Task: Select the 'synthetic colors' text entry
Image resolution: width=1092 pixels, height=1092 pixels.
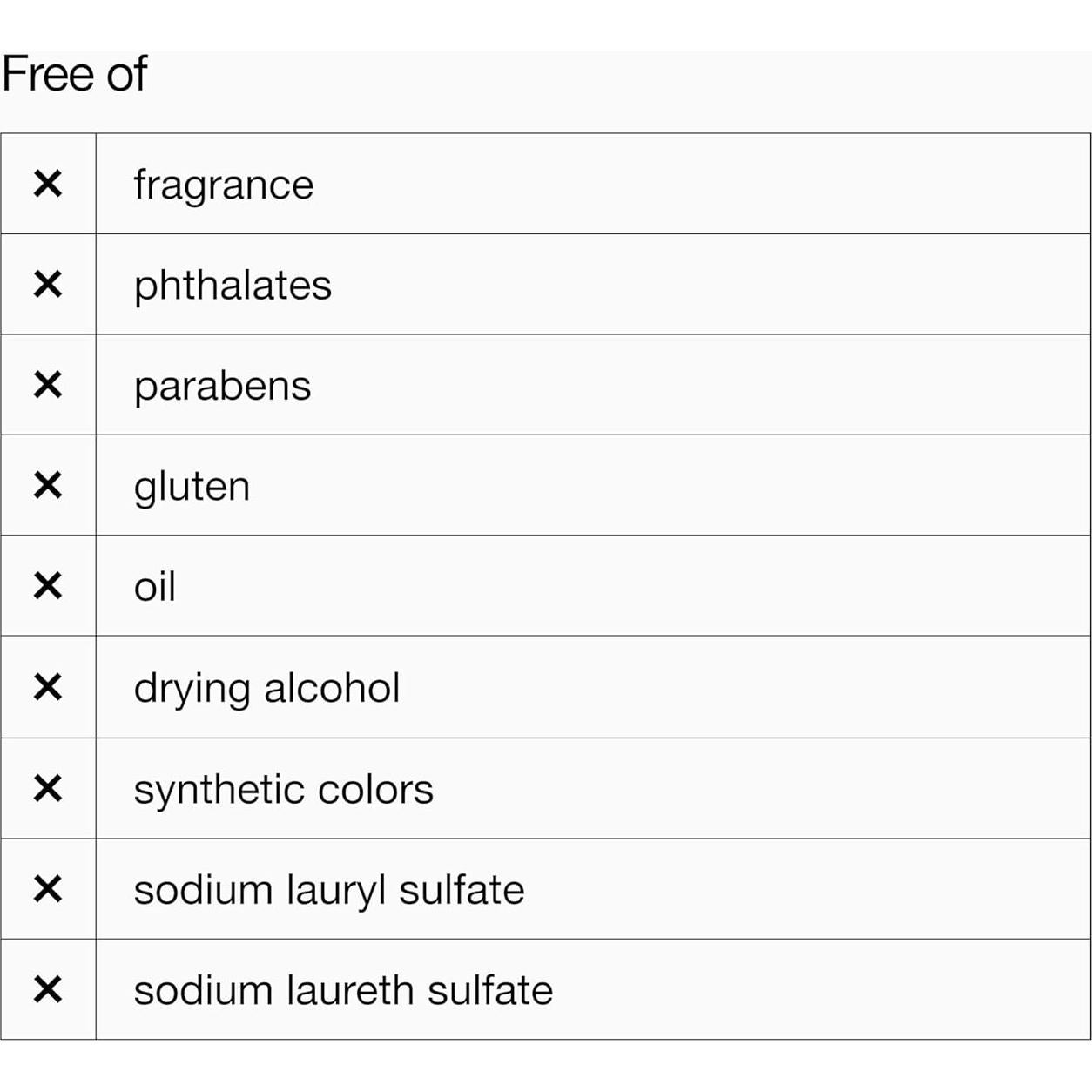Action: tap(283, 789)
